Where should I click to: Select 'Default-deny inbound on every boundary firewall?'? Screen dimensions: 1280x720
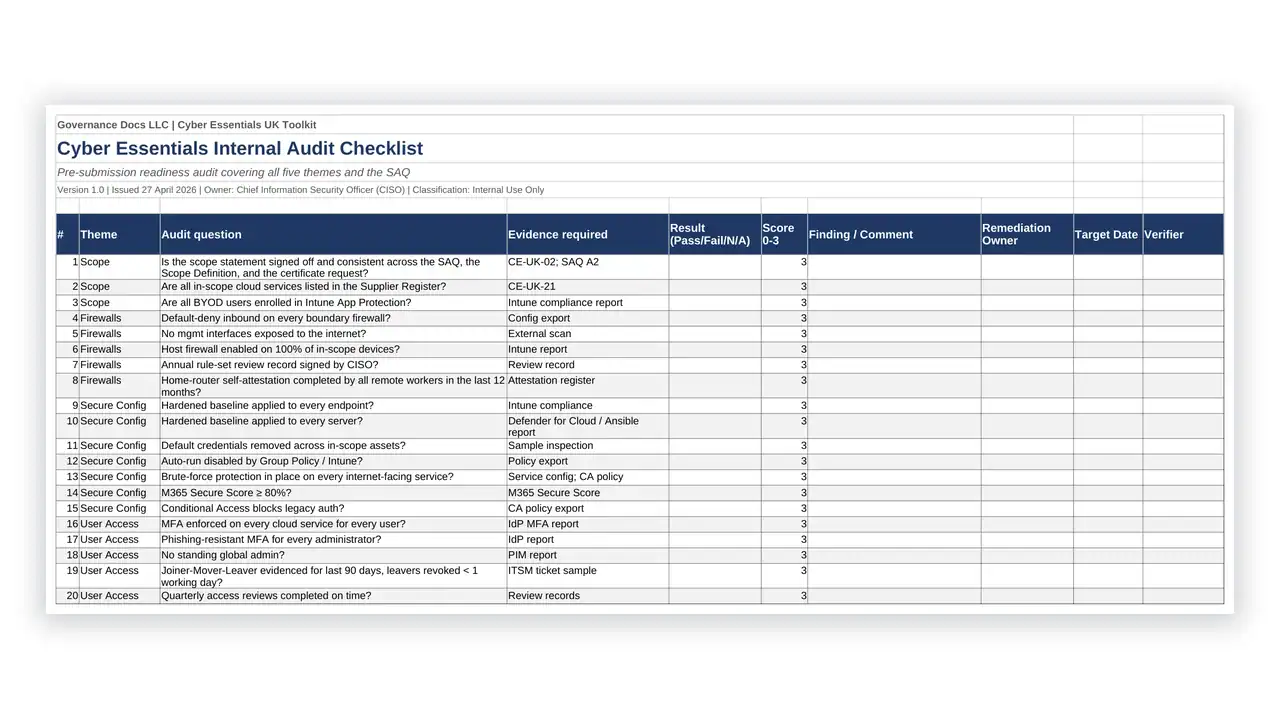333,319
